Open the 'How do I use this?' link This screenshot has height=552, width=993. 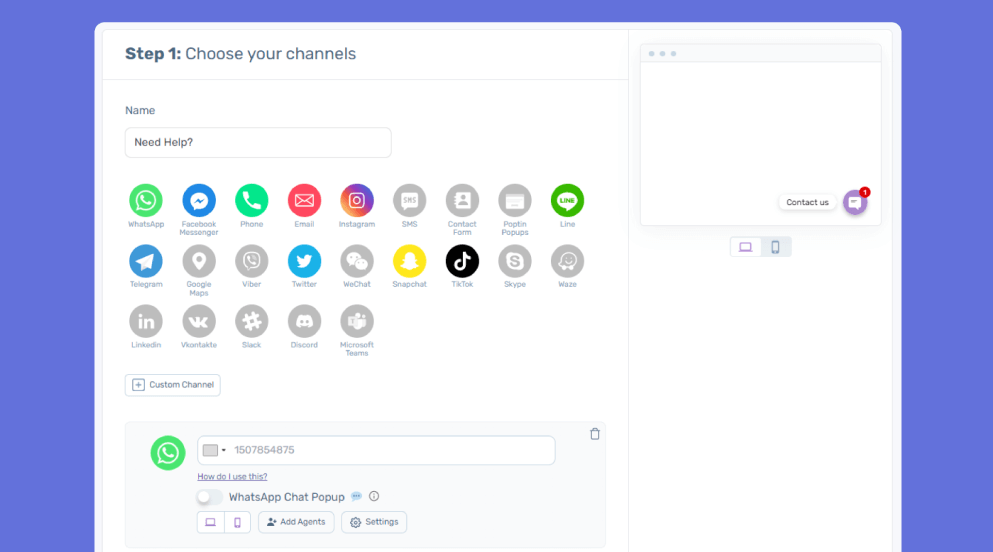click(232, 477)
